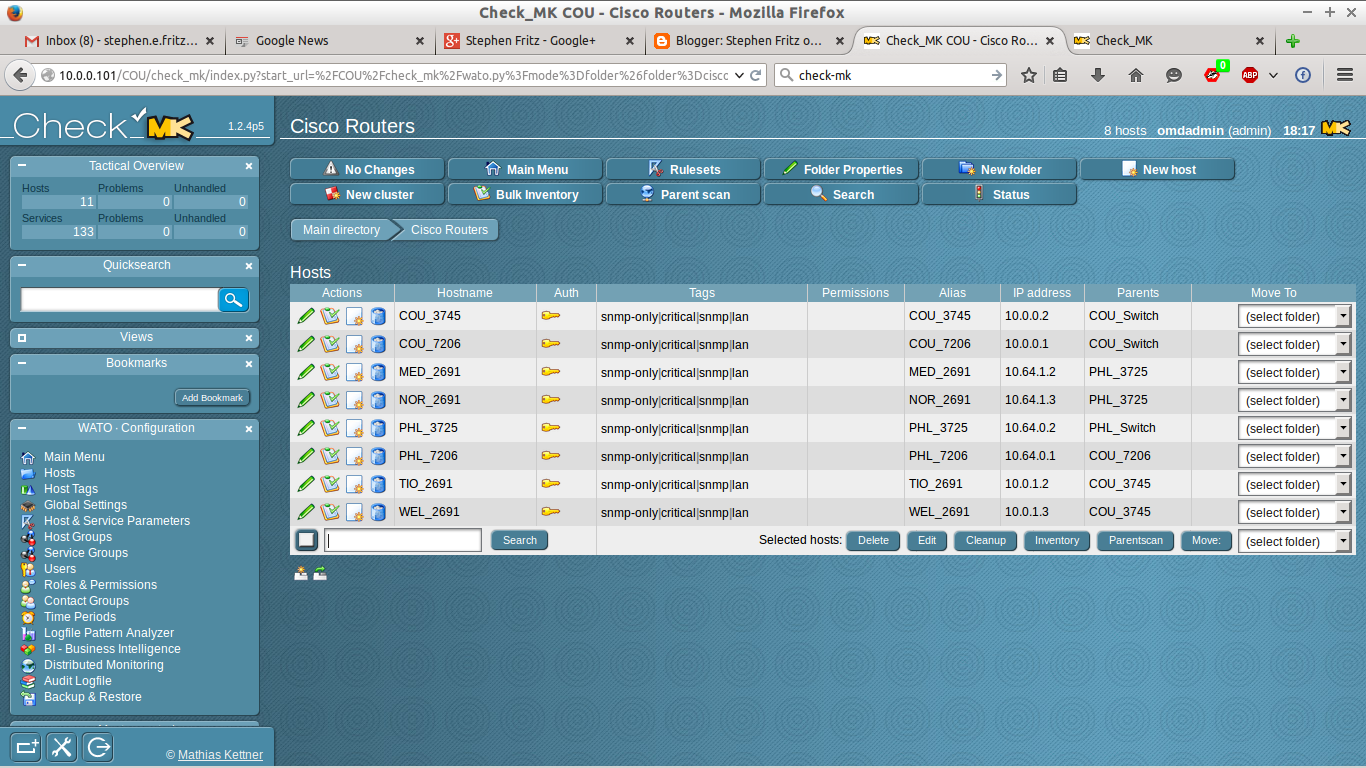The image size is (1366, 768).
Task: Close the Bookmarks snapin with its X
Action: pyautogui.click(x=248, y=363)
